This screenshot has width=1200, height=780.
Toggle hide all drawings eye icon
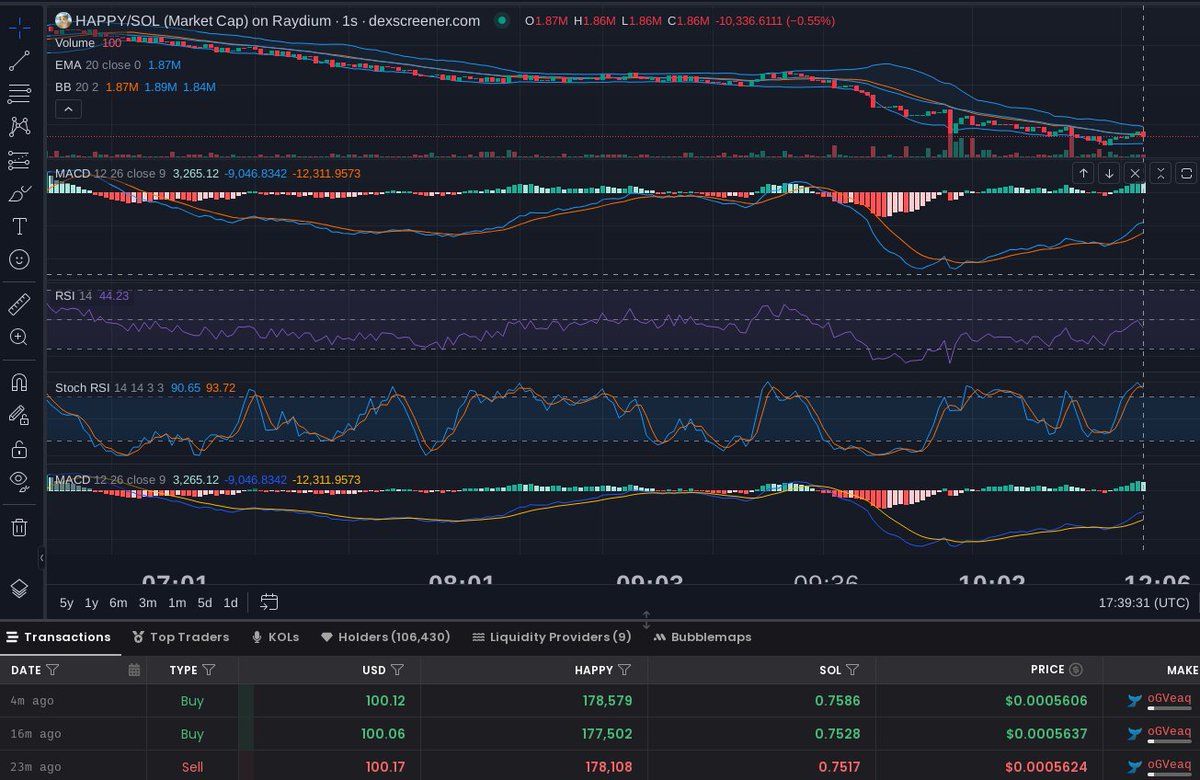coord(19,481)
